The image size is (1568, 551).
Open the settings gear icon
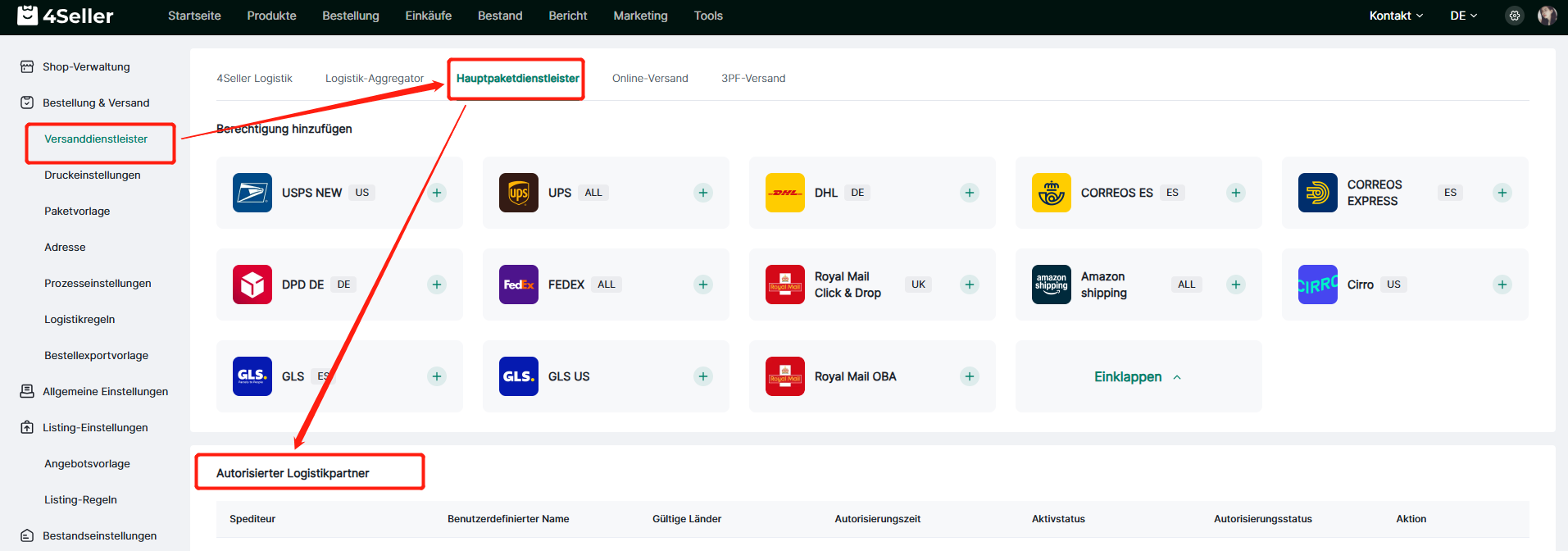click(x=1515, y=16)
